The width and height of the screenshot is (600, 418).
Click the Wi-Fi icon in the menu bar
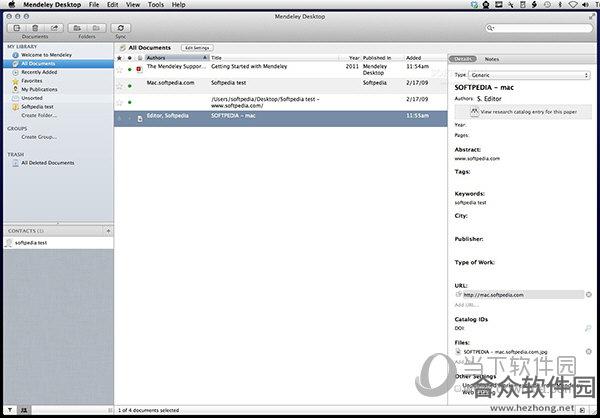[572, 5]
